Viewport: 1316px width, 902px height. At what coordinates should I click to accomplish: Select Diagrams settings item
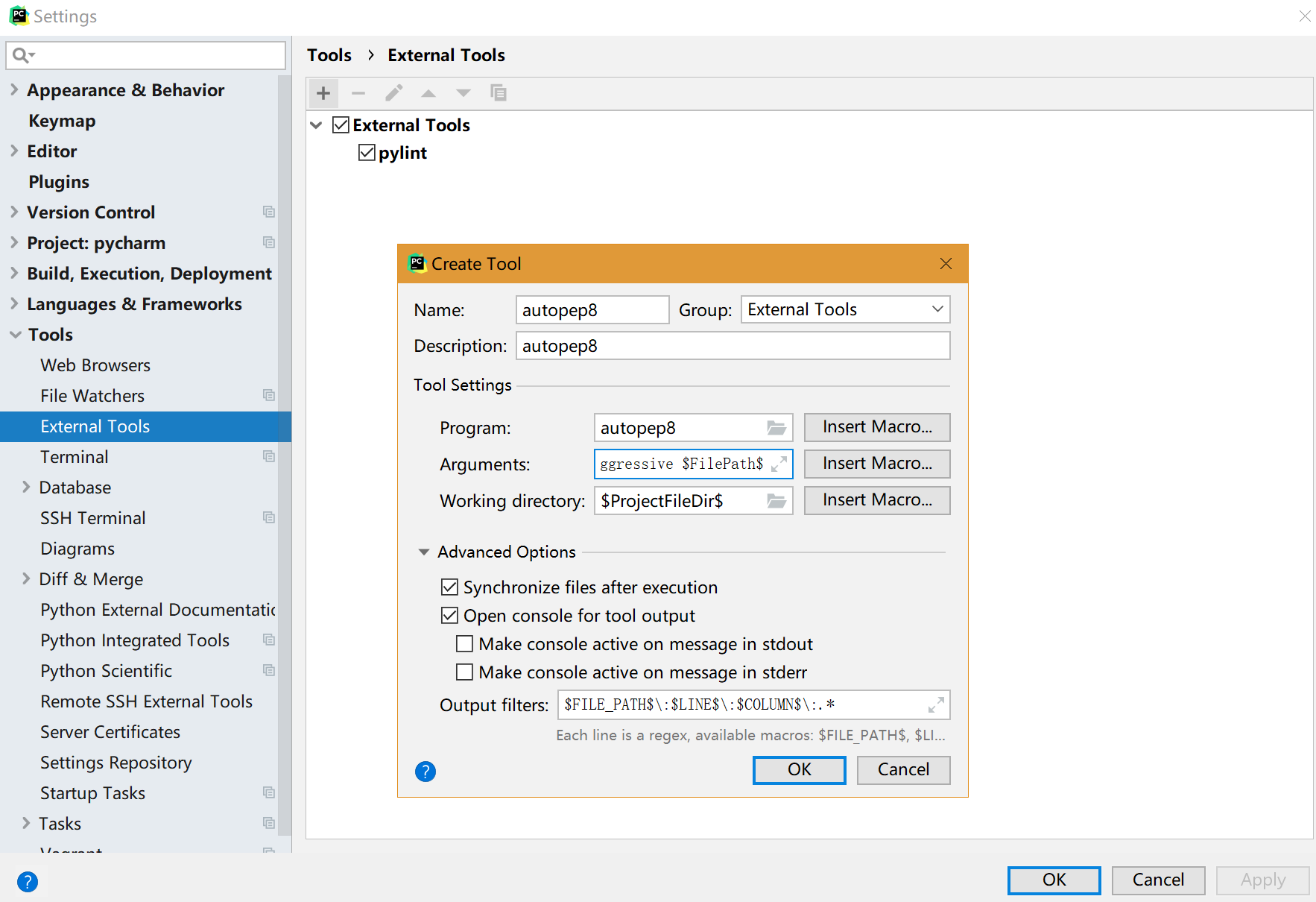coord(77,549)
